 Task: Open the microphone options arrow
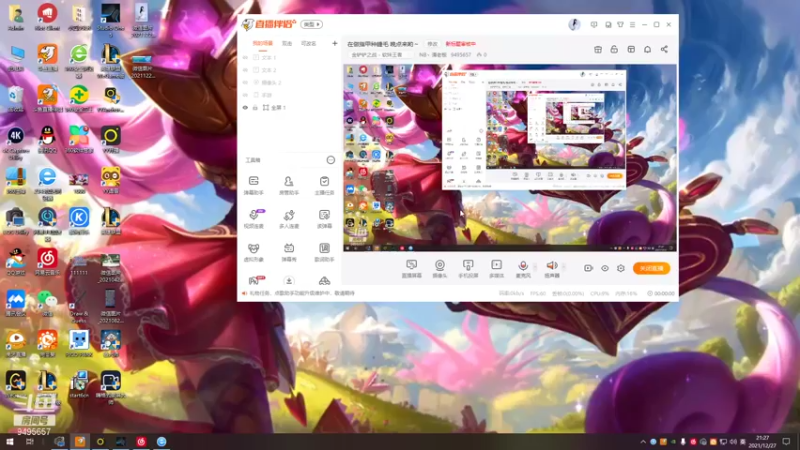[x=535, y=267]
